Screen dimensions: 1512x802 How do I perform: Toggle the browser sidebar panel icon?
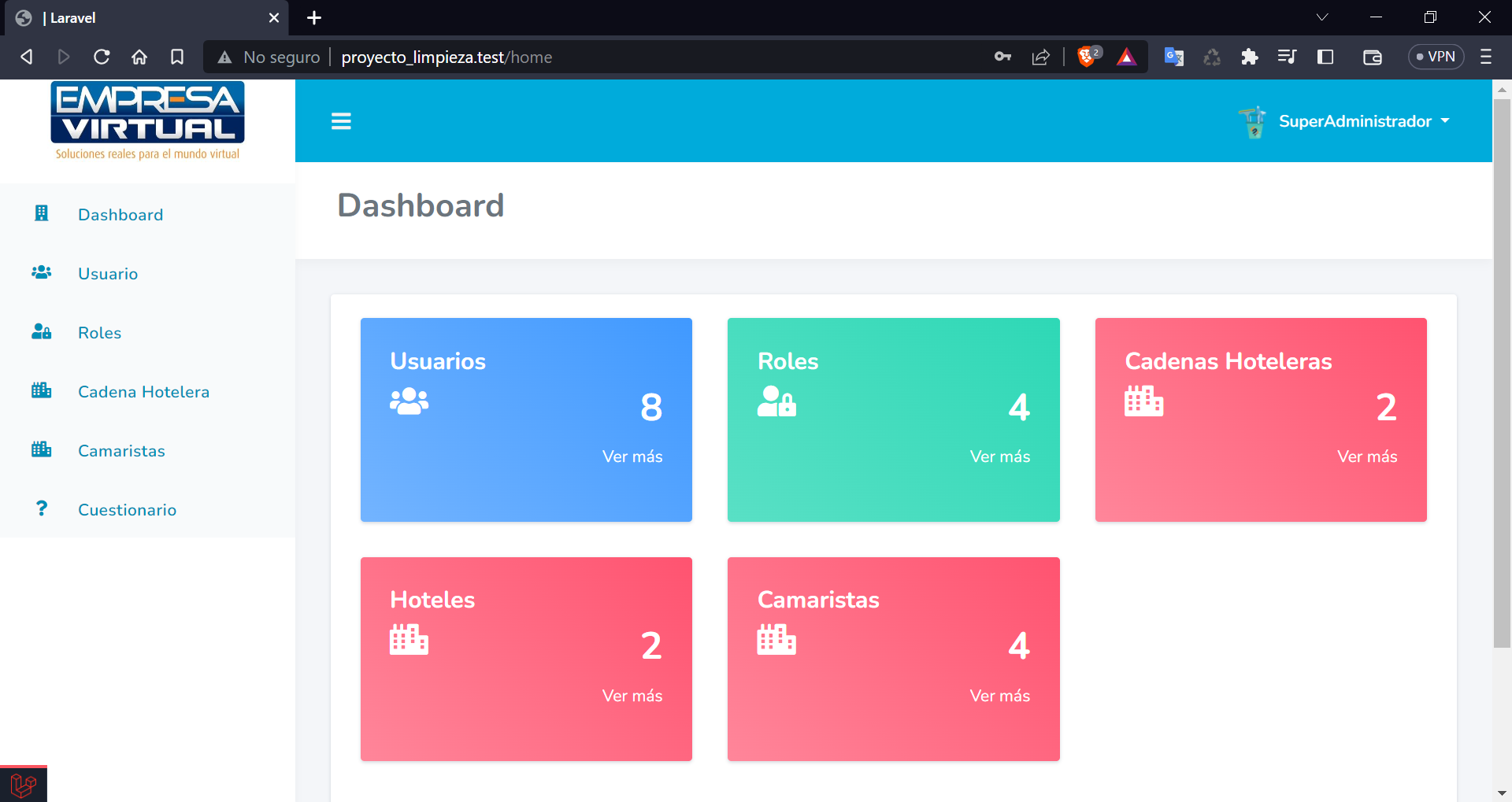pyautogui.click(x=1326, y=57)
